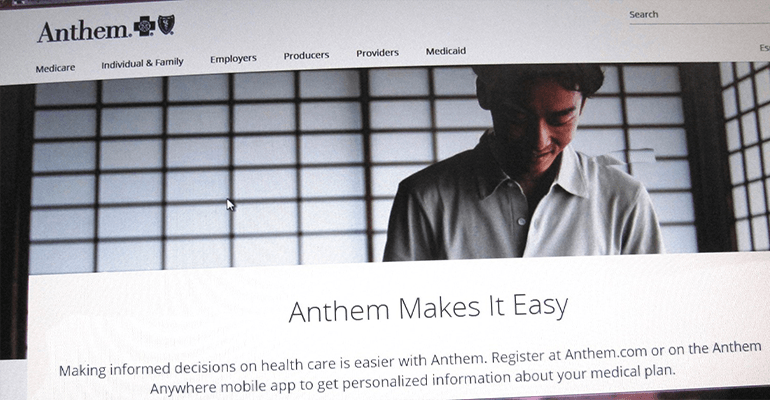Click the Anthem Makes It Easy headline
Screen dimensions: 770x400
click(x=428, y=308)
